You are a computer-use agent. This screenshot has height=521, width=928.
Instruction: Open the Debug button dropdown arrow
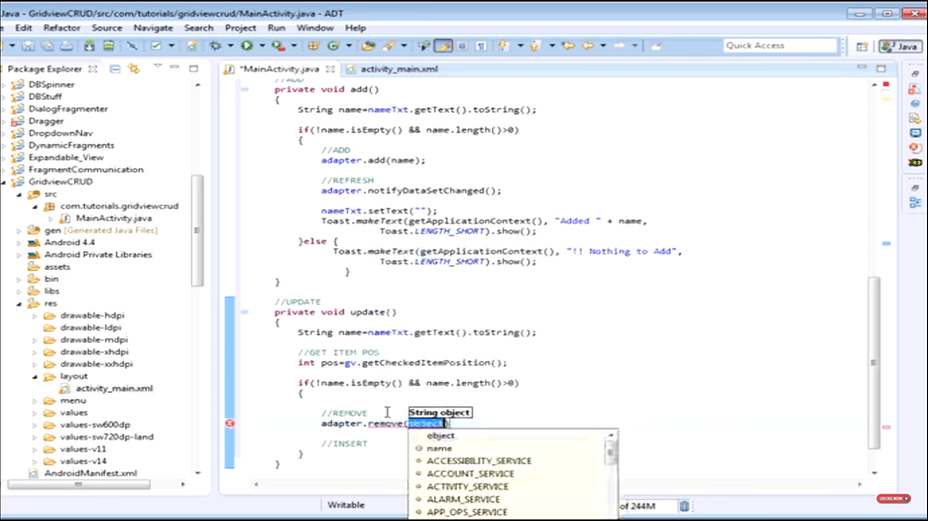[x=230, y=46]
